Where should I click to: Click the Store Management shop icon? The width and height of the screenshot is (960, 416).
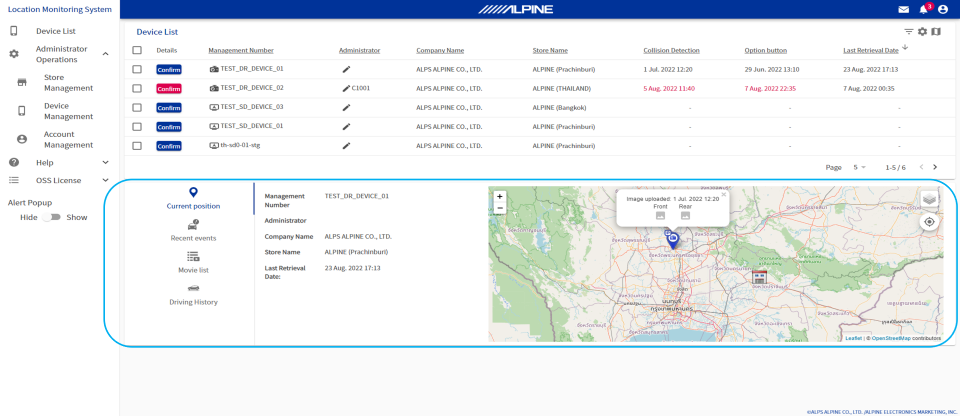[x=21, y=83]
